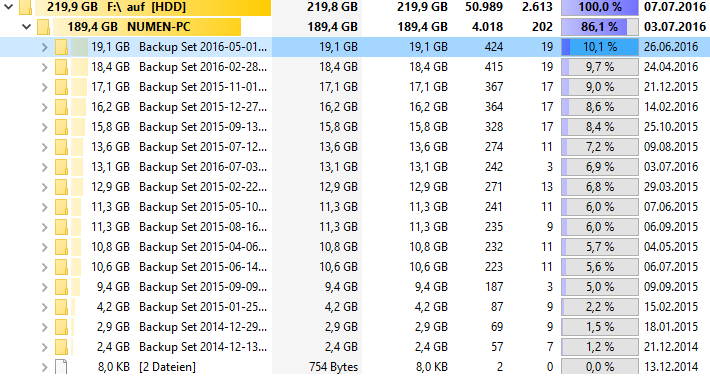Click the F:\ drive folder icon
Screen dimensions: 710x378
tap(25, 7)
